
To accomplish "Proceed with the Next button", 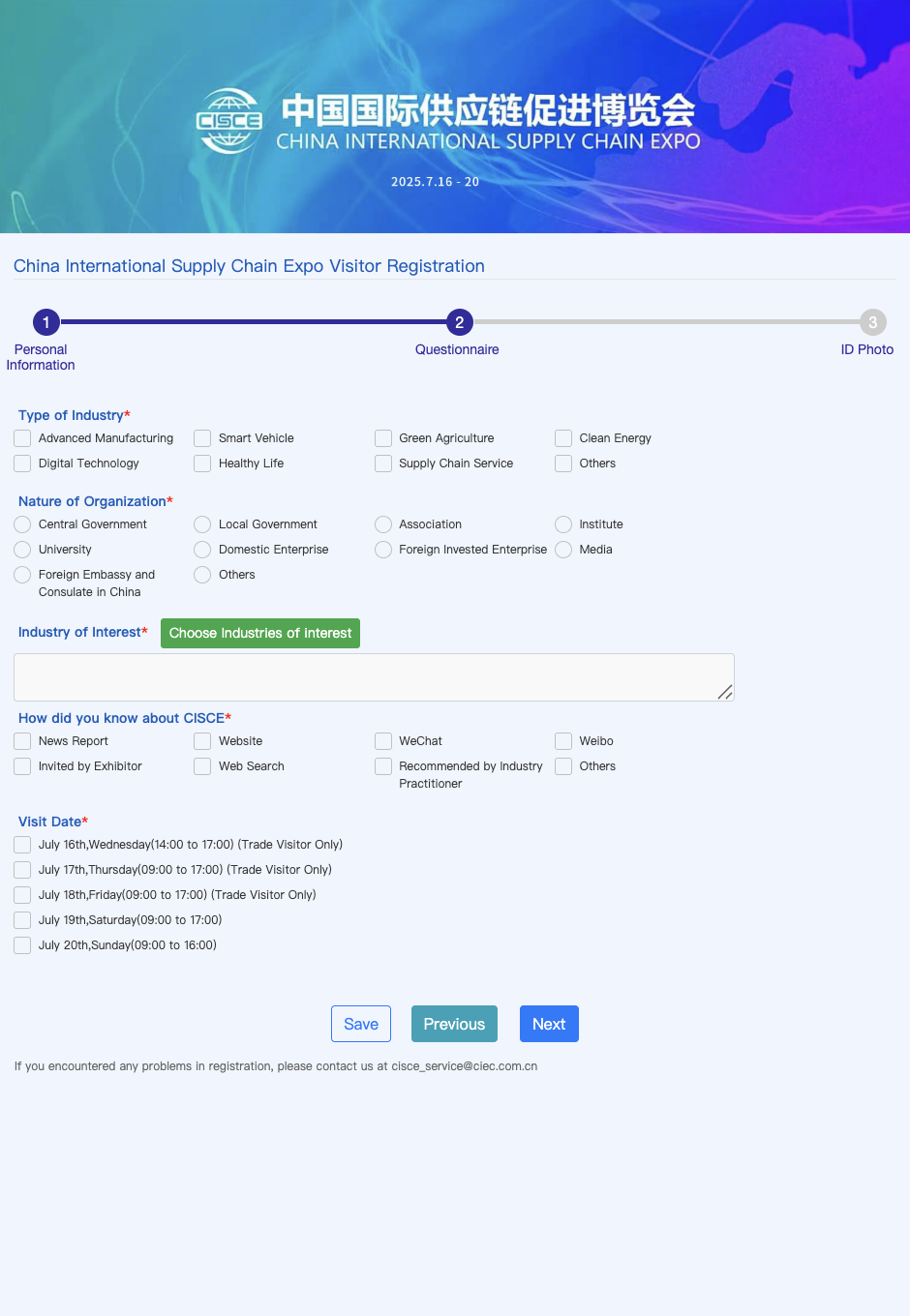I will [549, 1024].
